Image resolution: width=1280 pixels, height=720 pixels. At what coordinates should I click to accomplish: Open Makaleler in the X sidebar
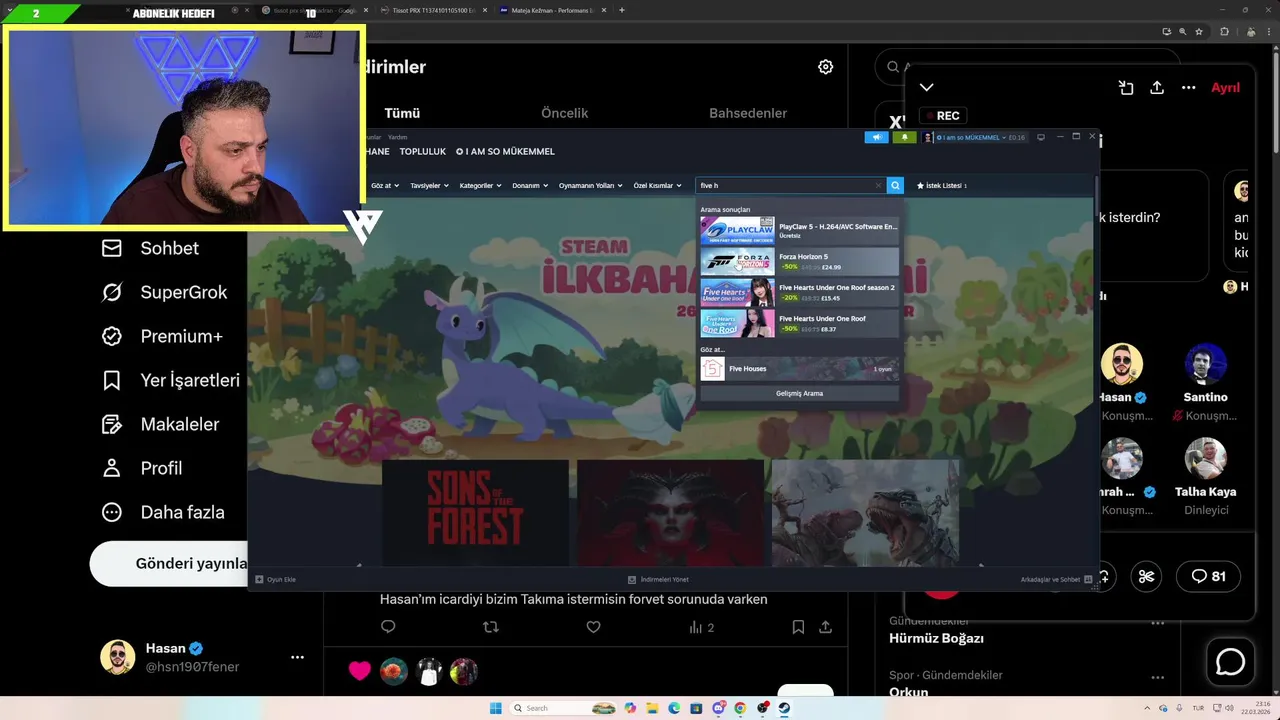(x=160, y=424)
